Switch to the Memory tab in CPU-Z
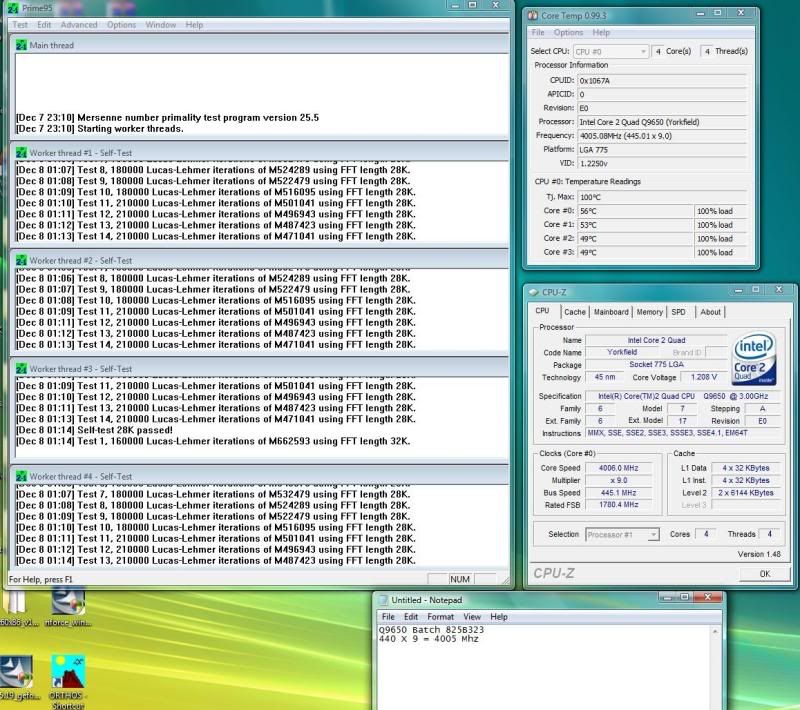Viewport: 800px width, 710px height. [x=649, y=312]
